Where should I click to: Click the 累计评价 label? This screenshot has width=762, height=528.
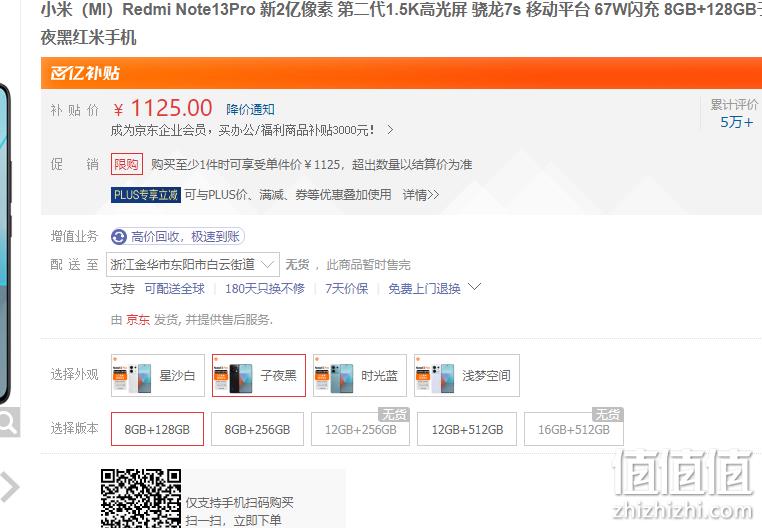click(734, 104)
